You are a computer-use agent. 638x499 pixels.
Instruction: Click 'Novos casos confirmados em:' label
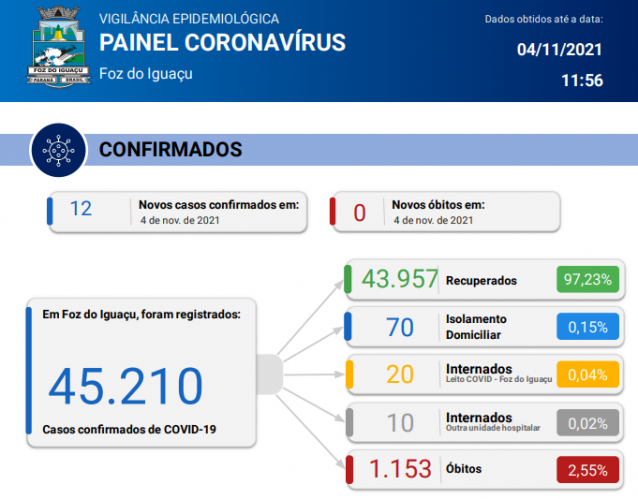(x=219, y=205)
